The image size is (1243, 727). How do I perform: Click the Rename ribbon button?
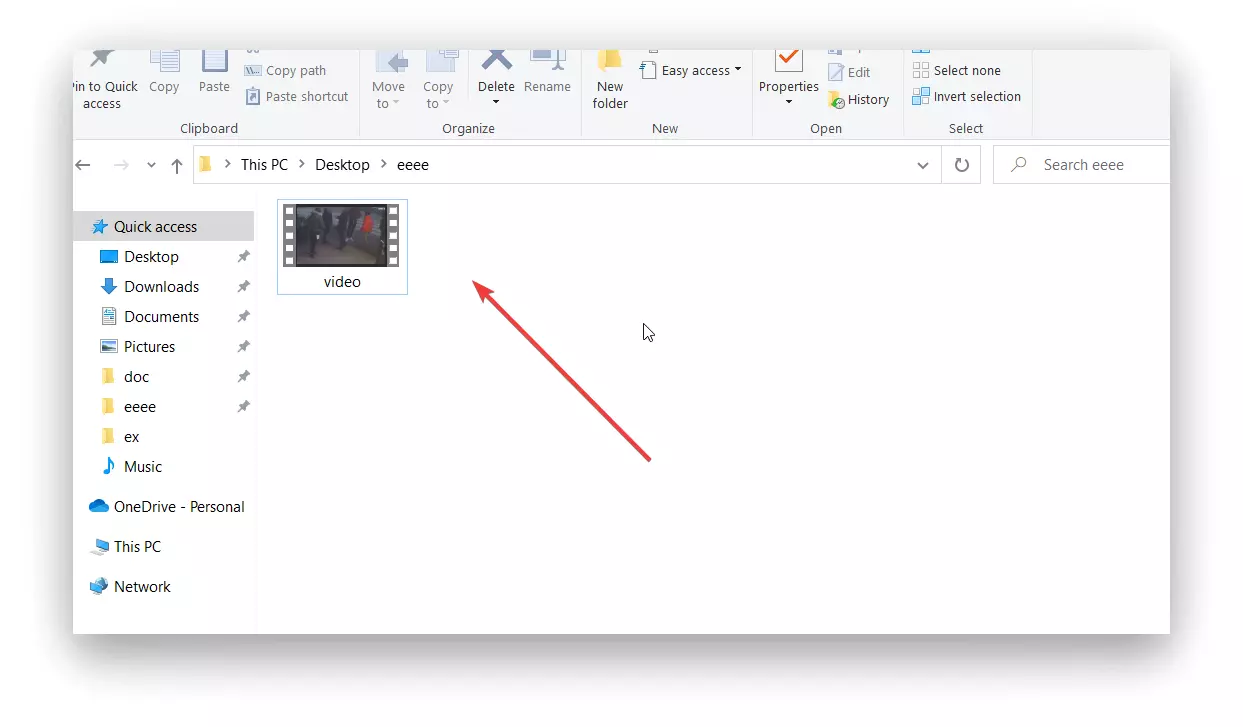click(547, 73)
